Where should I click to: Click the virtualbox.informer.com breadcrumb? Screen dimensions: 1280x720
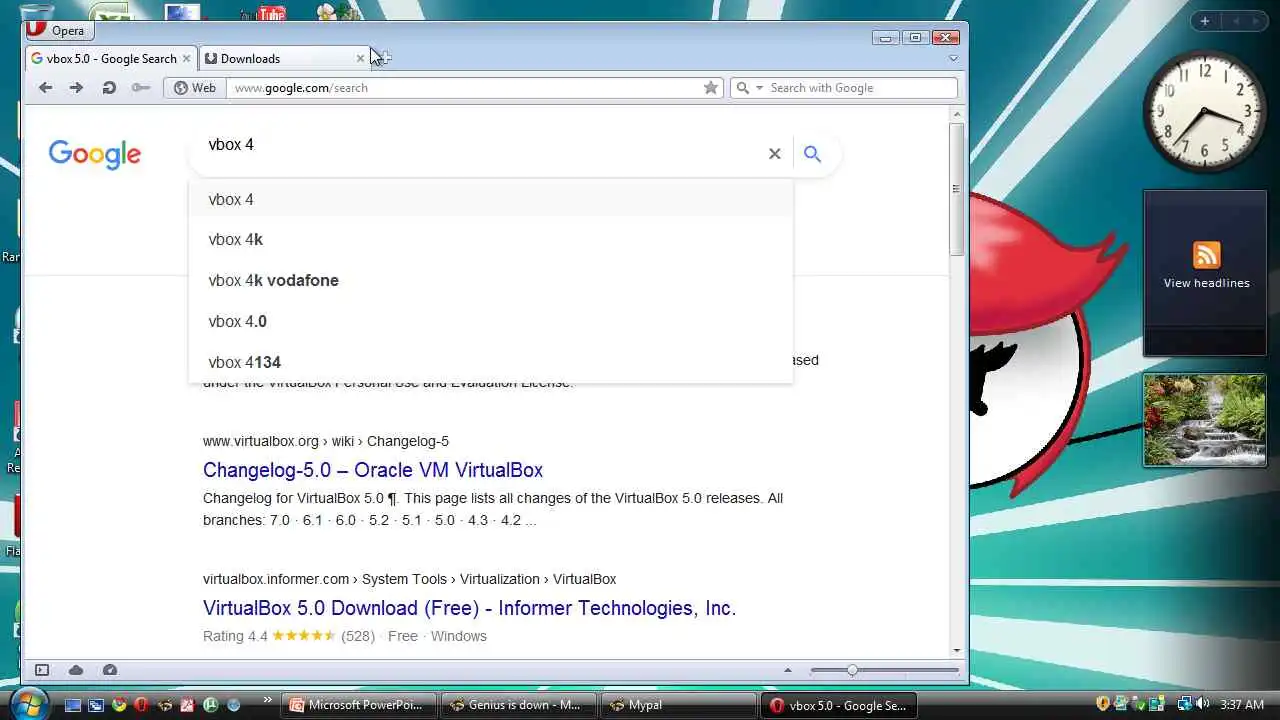[x=410, y=579]
